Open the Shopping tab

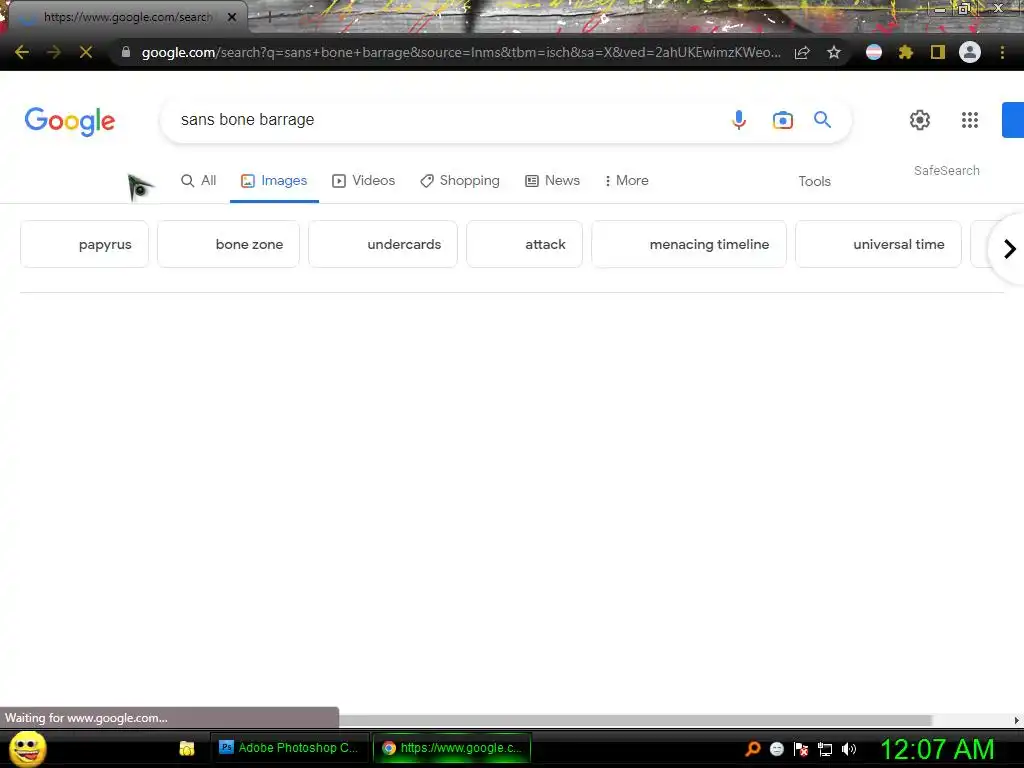tap(460, 181)
